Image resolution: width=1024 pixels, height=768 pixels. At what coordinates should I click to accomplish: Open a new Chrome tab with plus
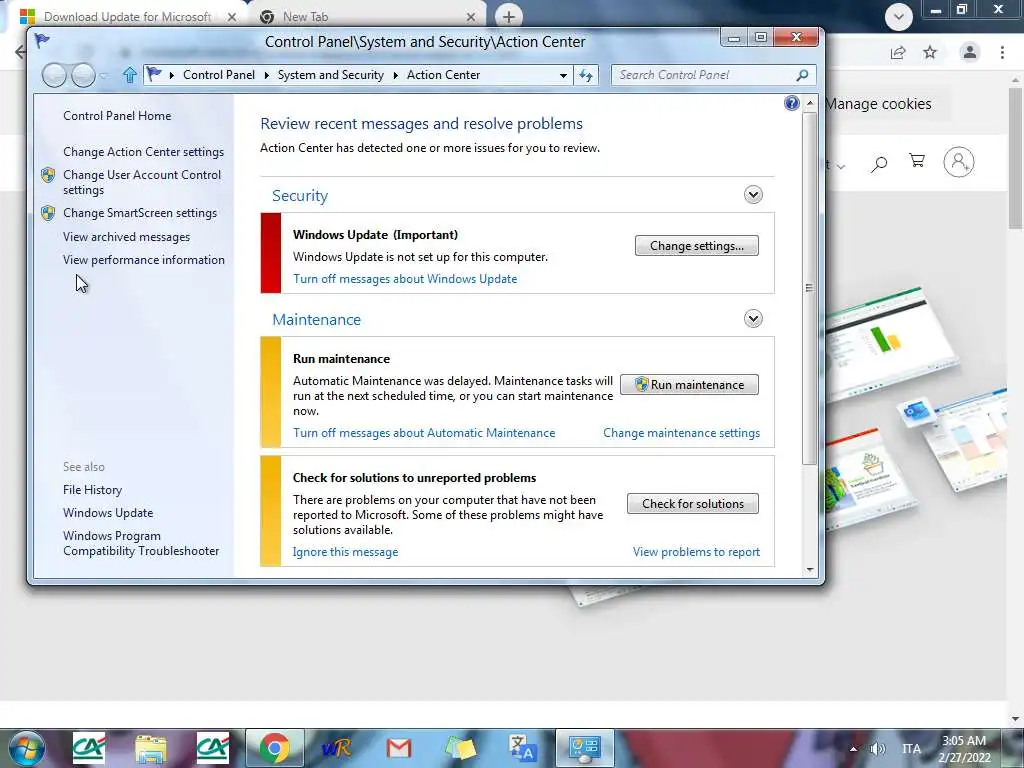509,16
